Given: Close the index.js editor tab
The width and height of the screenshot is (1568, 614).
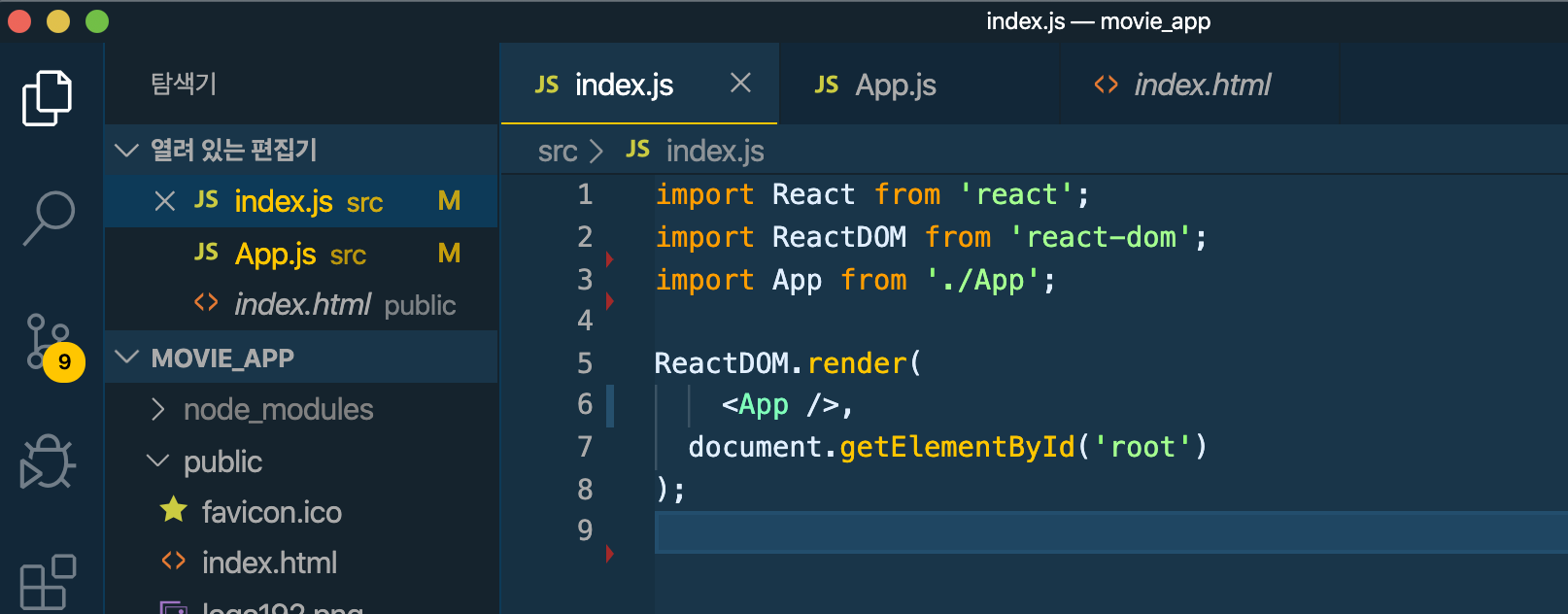Looking at the screenshot, I should [740, 84].
